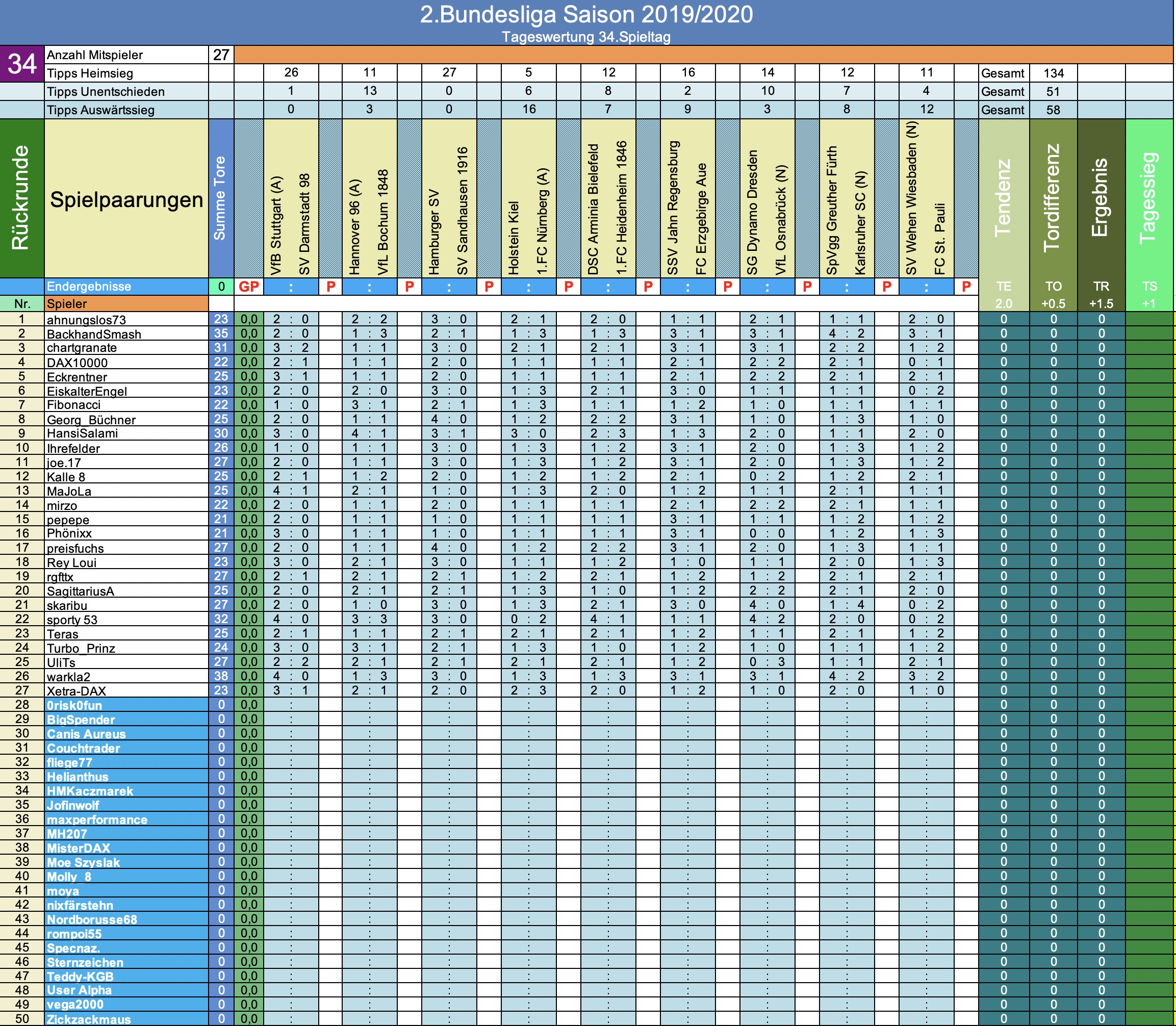The height and width of the screenshot is (1026, 1176).
Task: Select inactive player 'Zickzackmaus' name cell
Action: [x=126, y=1019]
